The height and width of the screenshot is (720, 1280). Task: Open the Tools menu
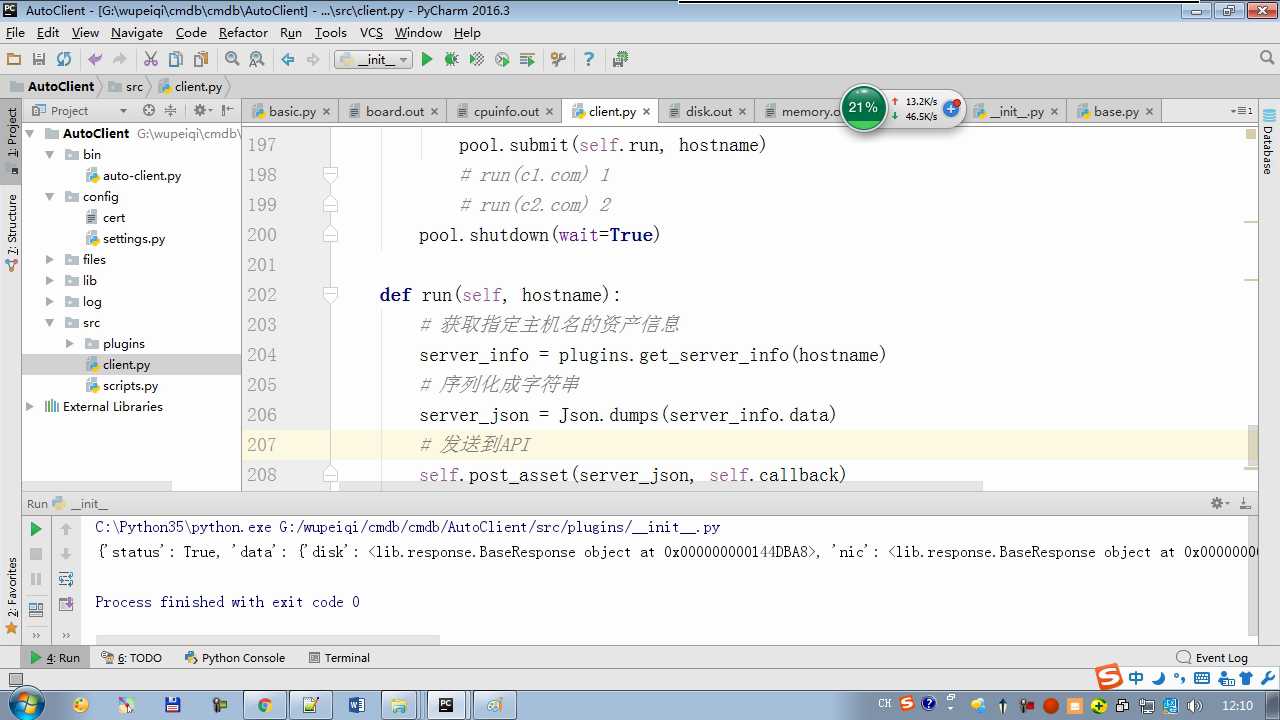pos(330,32)
